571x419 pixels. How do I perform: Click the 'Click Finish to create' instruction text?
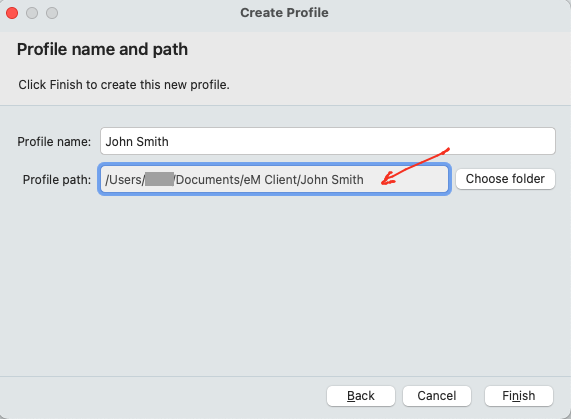coord(124,84)
